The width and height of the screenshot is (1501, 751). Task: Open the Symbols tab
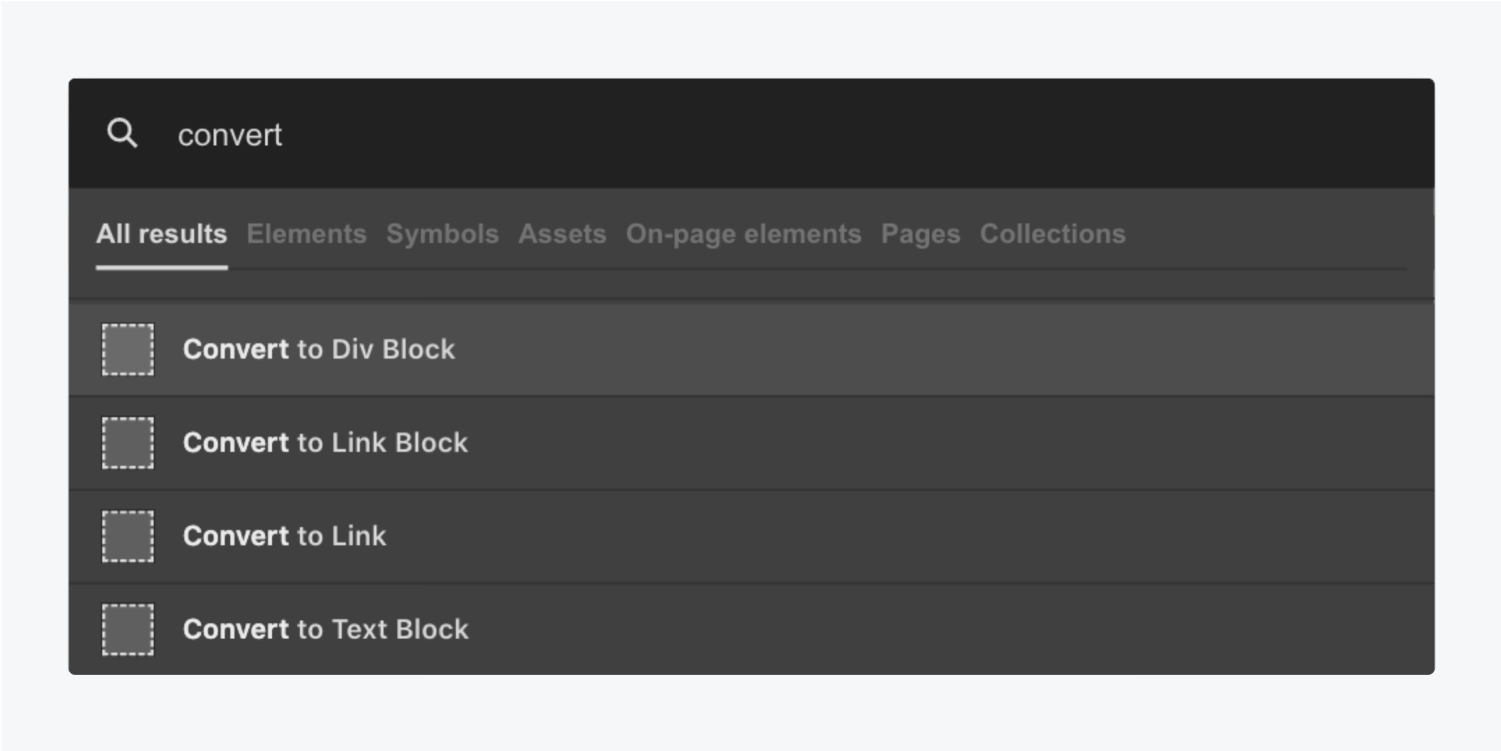[442, 234]
